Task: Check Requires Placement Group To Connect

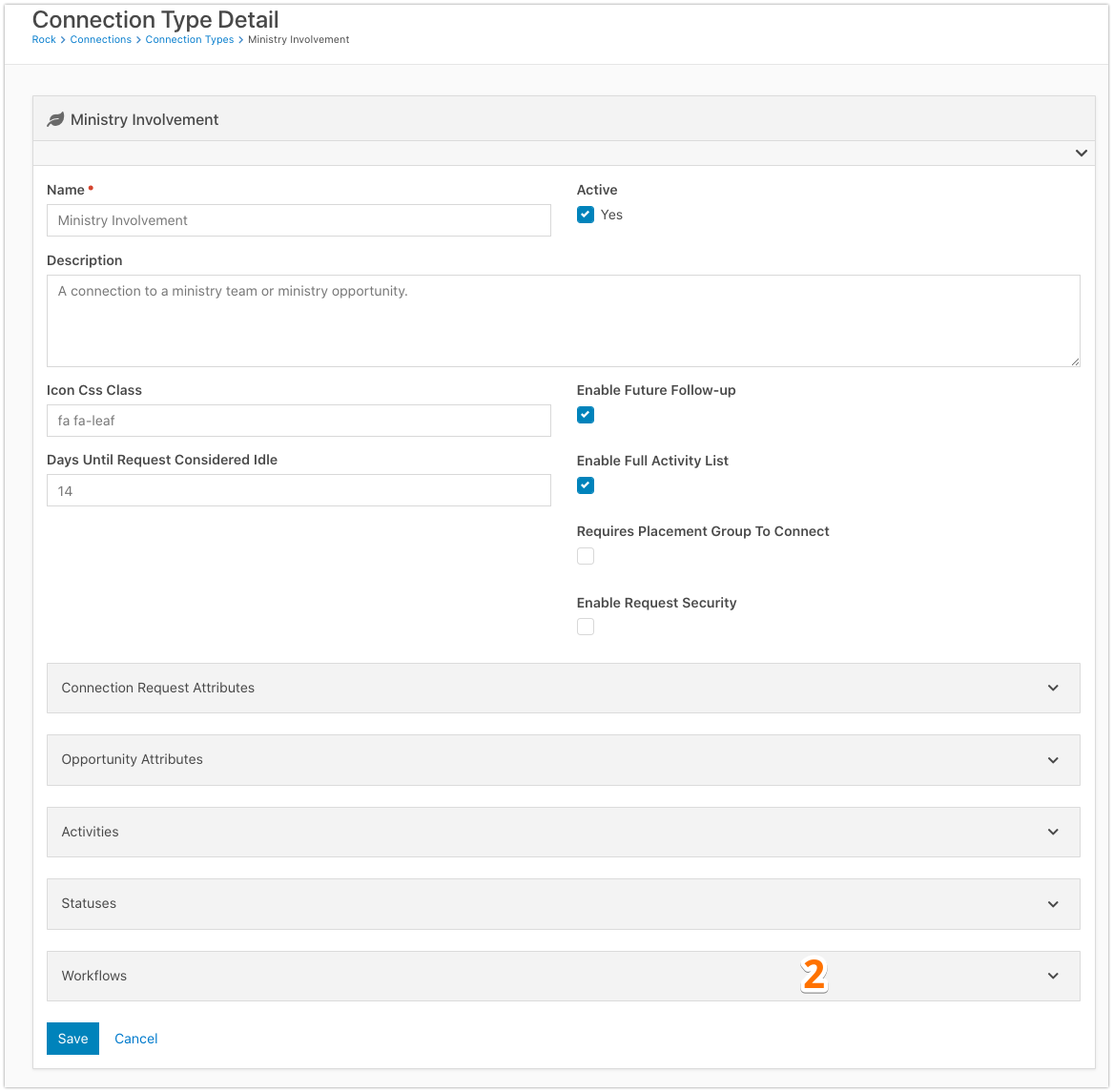Action: point(585,557)
